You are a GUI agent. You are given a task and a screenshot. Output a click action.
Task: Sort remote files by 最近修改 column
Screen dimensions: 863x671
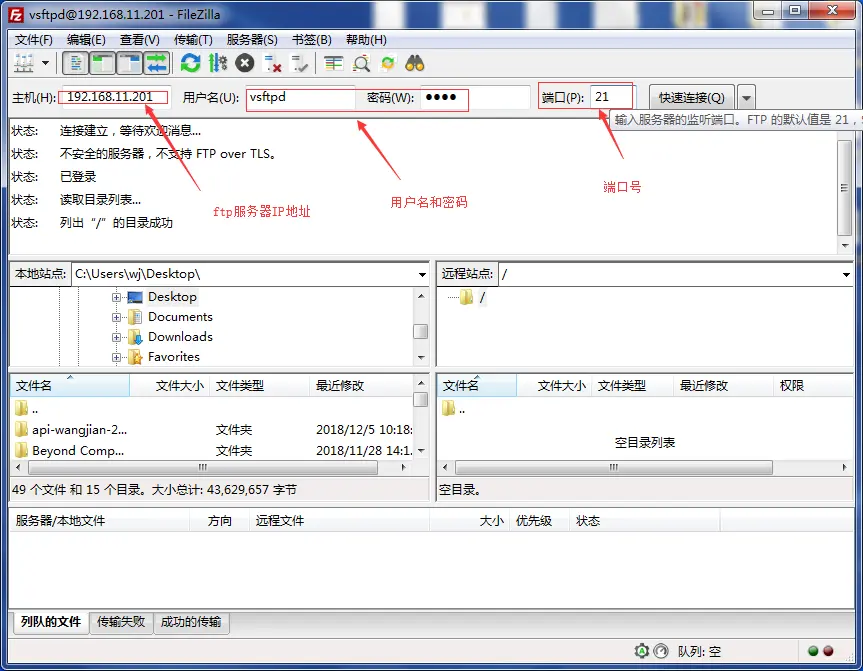pos(723,386)
